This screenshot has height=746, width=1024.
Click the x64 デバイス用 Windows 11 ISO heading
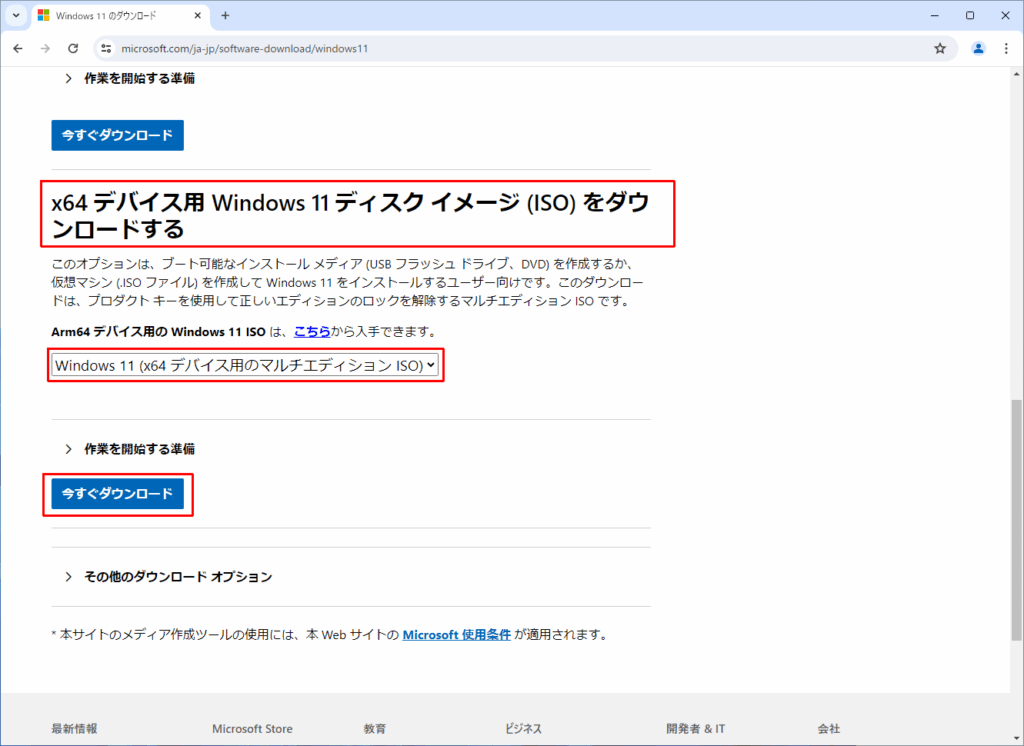pos(351,216)
